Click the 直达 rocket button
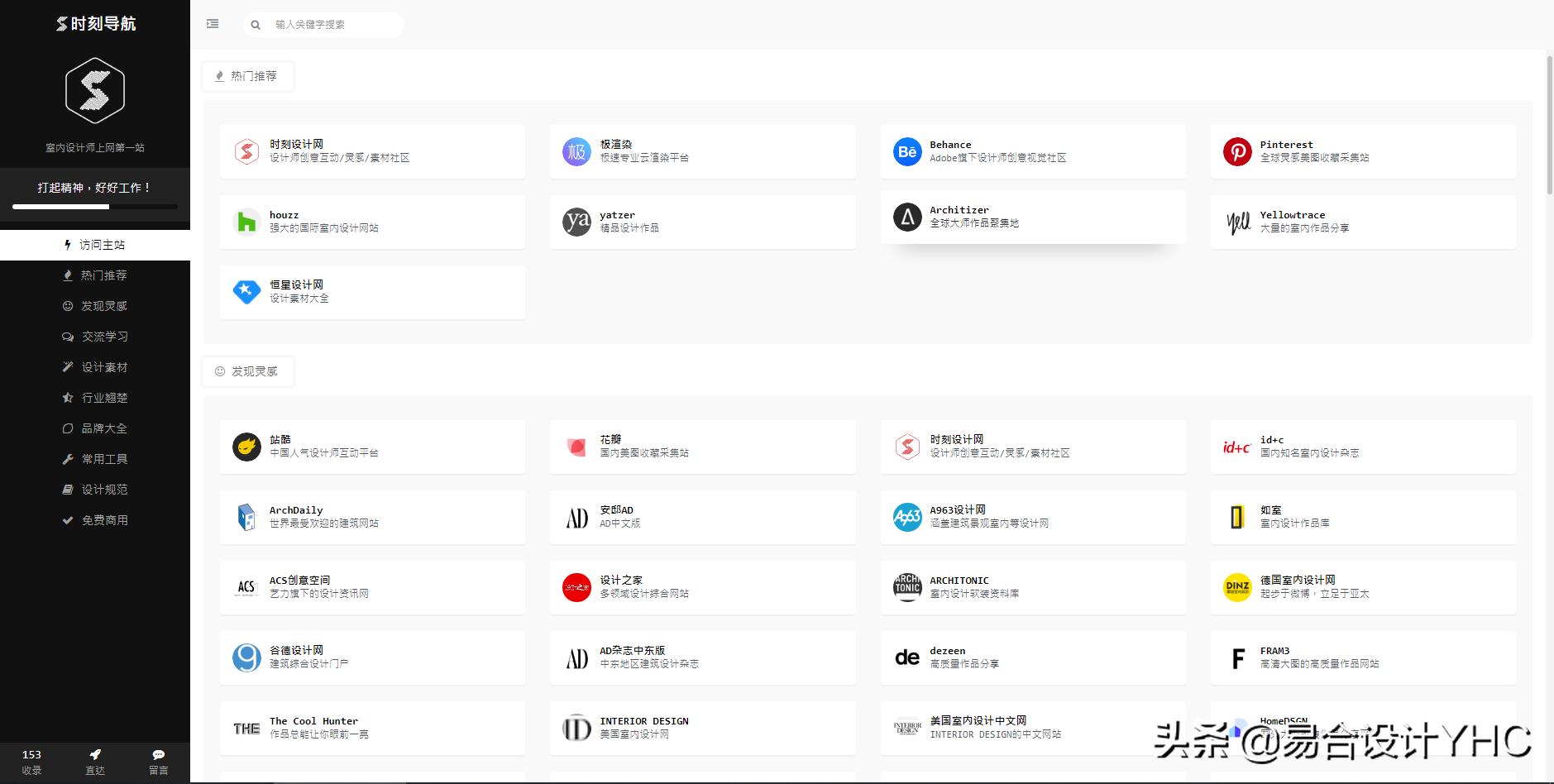1554x784 pixels. tap(95, 762)
